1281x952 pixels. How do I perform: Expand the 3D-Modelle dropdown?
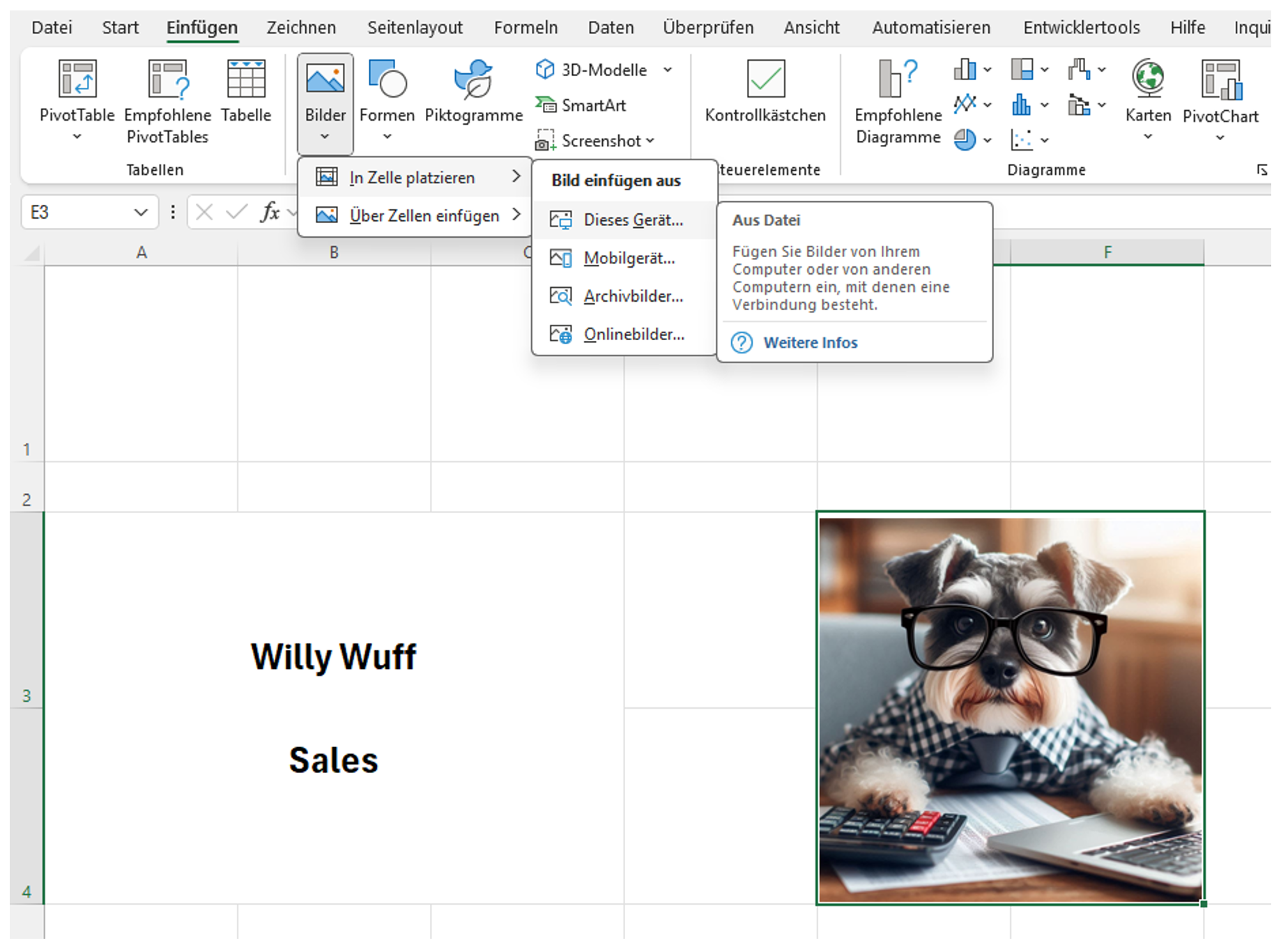point(668,70)
